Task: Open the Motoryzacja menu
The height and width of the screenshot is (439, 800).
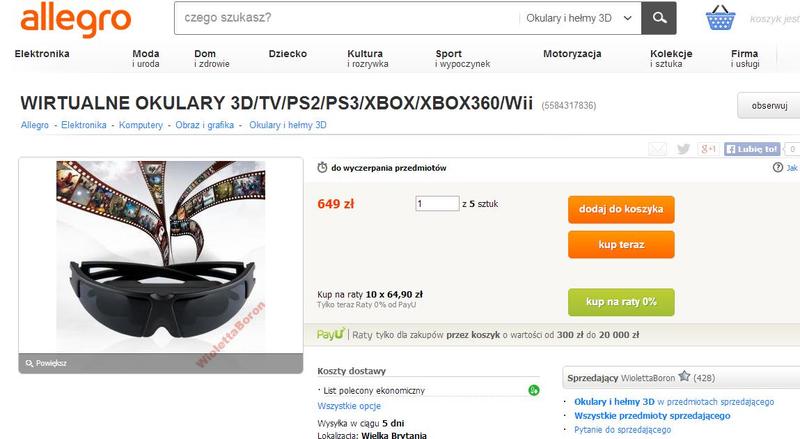Action: click(572, 54)
